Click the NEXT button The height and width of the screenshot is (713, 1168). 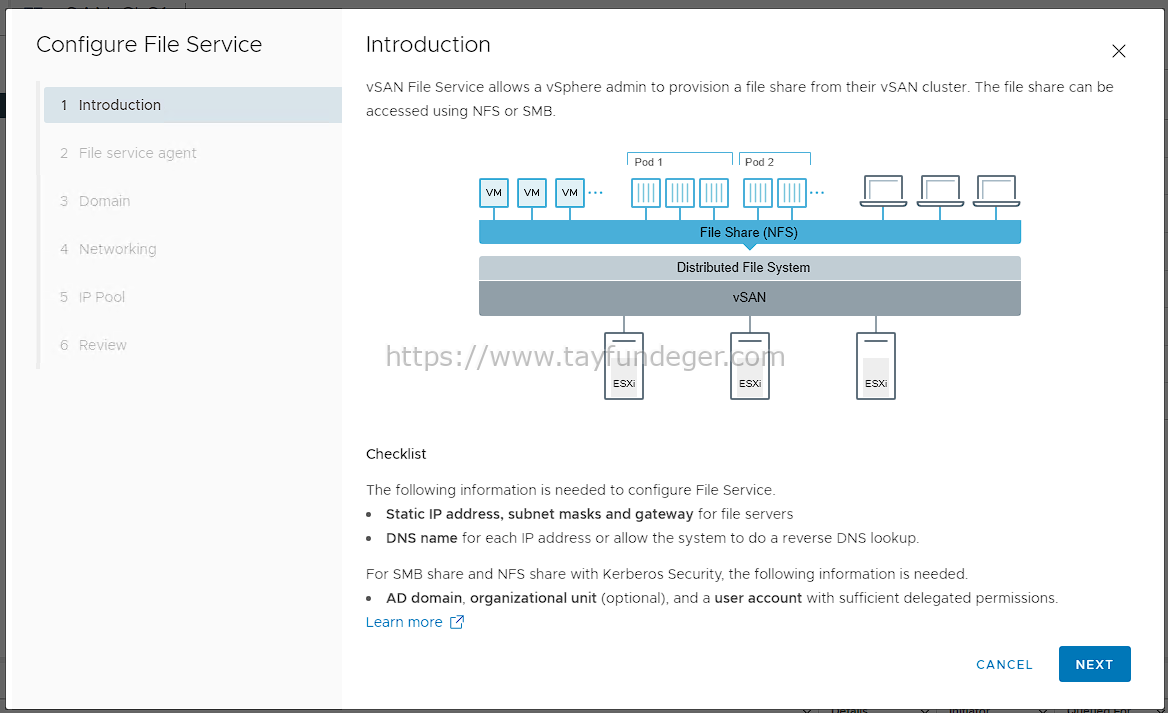click(1094, 664)
